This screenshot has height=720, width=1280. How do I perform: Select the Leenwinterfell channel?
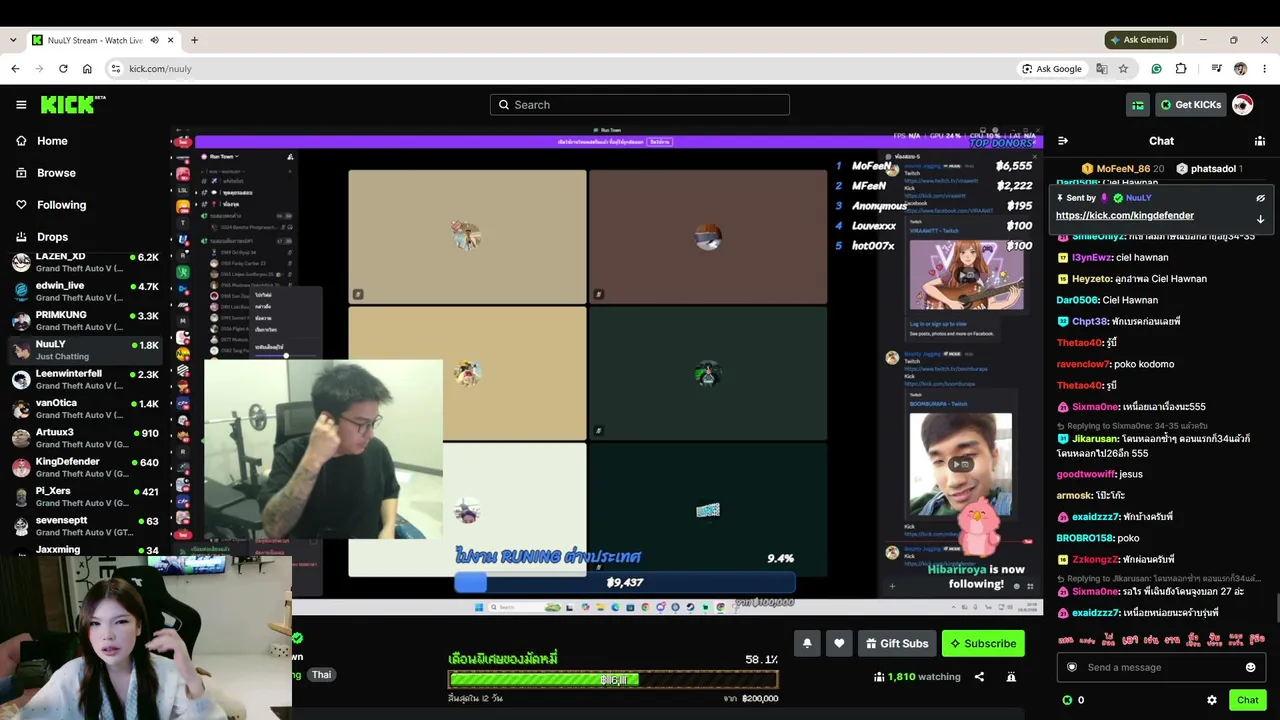point(85,380)
